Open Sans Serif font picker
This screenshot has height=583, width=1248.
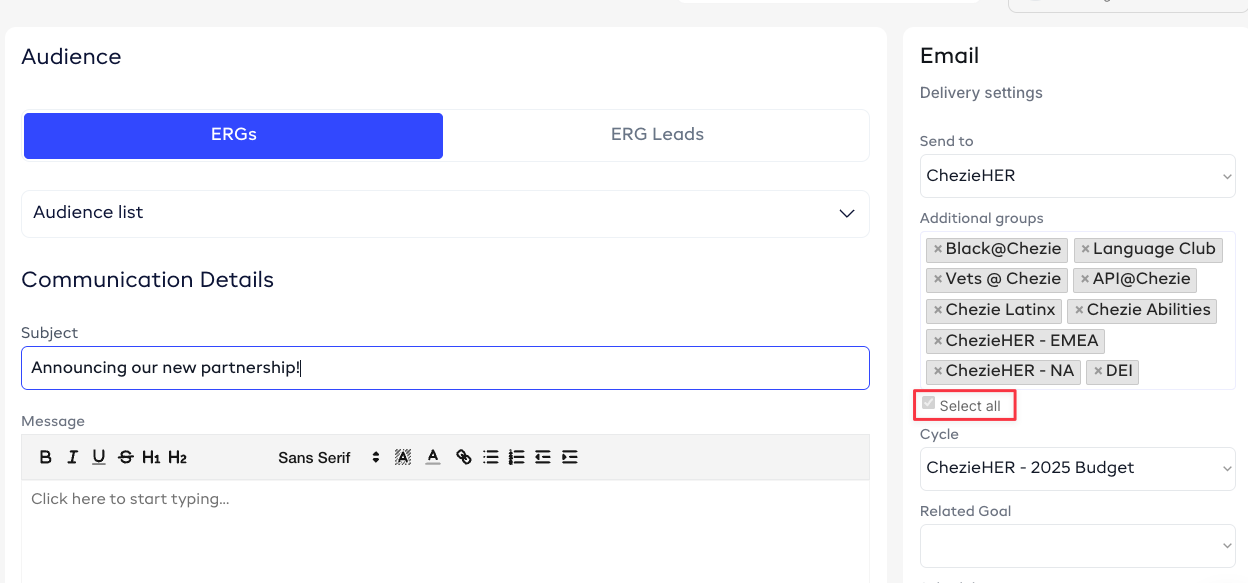(329, 457)
